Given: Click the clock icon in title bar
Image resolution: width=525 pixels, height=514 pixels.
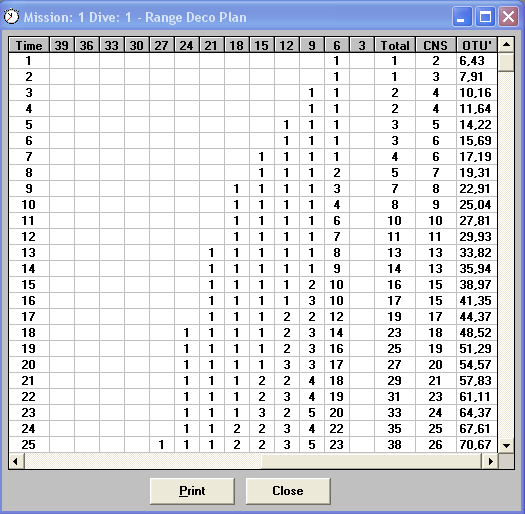Looking at the screenshot, I should 11,16.
